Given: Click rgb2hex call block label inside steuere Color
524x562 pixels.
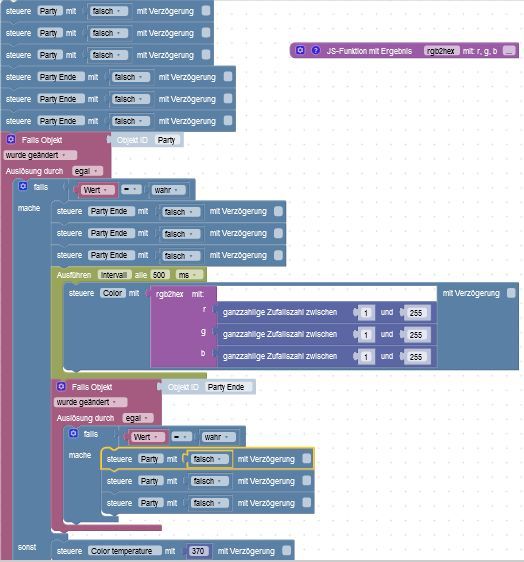Looking at the screenshot, I should click(170, 294).
